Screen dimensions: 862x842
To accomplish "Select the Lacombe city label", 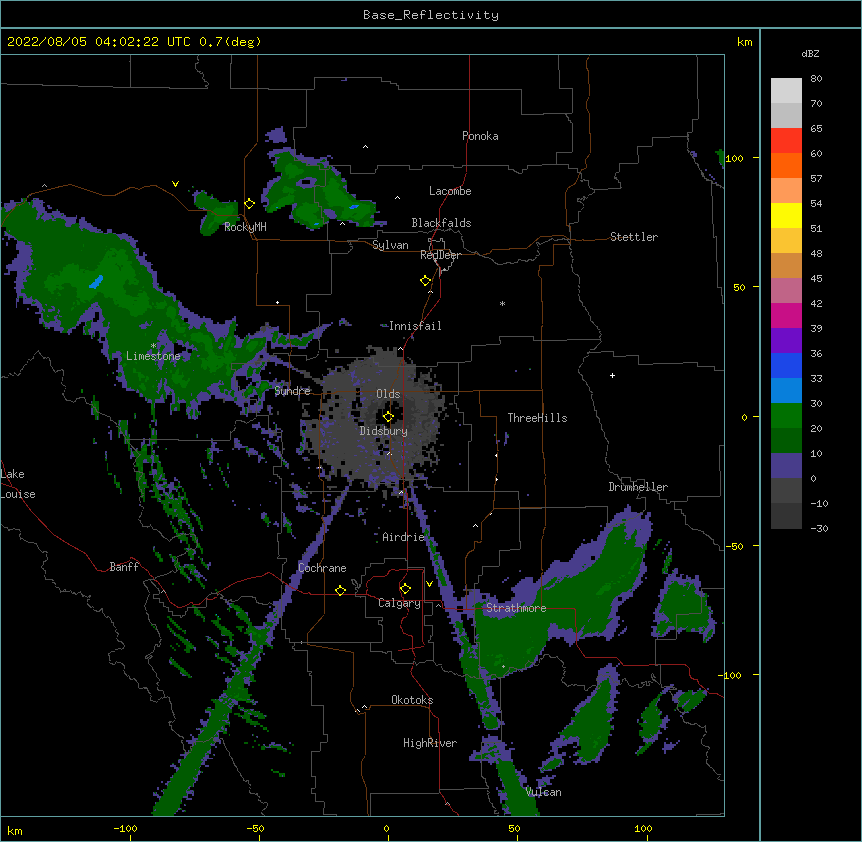I will [x=450, y=191].
